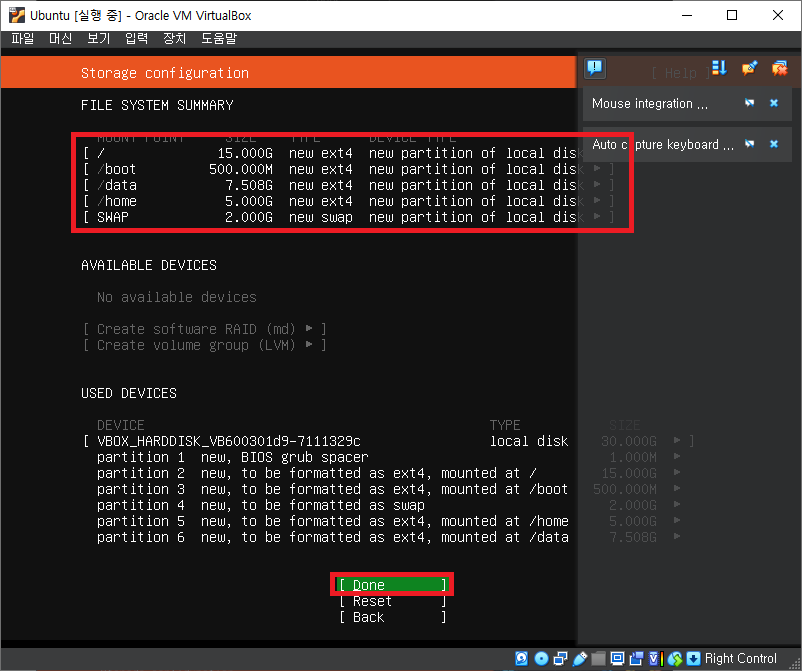
Task: Dismiss the Mouse integration notification
Action: pos(774,103)
